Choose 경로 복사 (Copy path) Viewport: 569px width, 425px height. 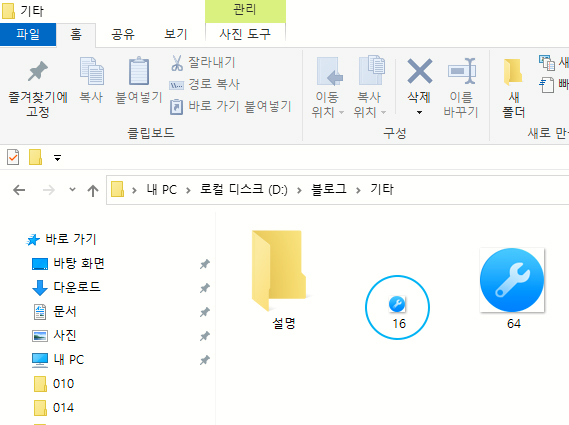[x=204, y=84]
